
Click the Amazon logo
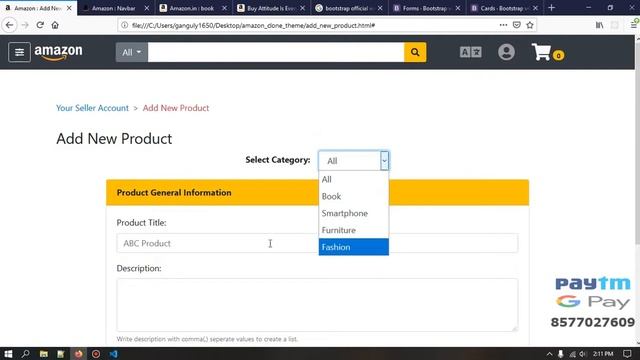click(x=58, y=53)
